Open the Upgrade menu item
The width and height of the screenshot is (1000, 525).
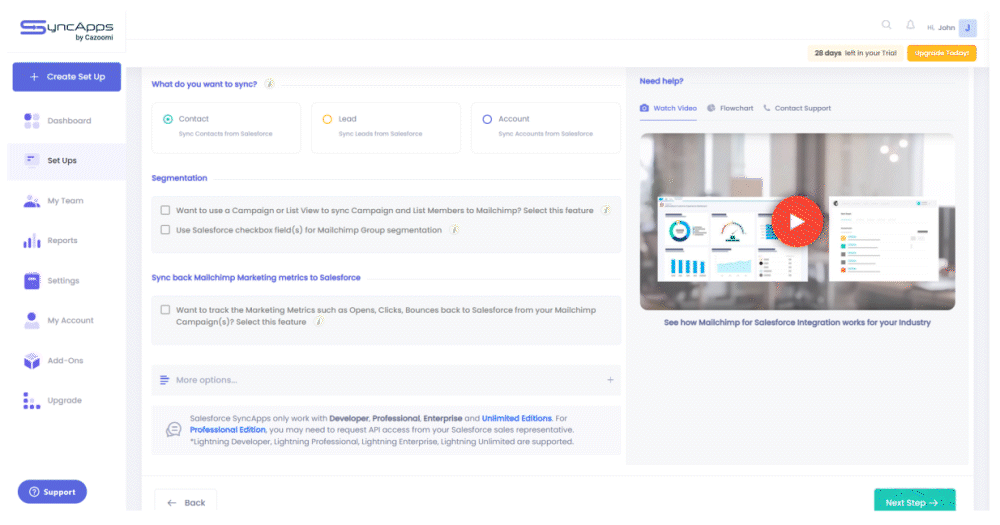[x=66, y=401]
